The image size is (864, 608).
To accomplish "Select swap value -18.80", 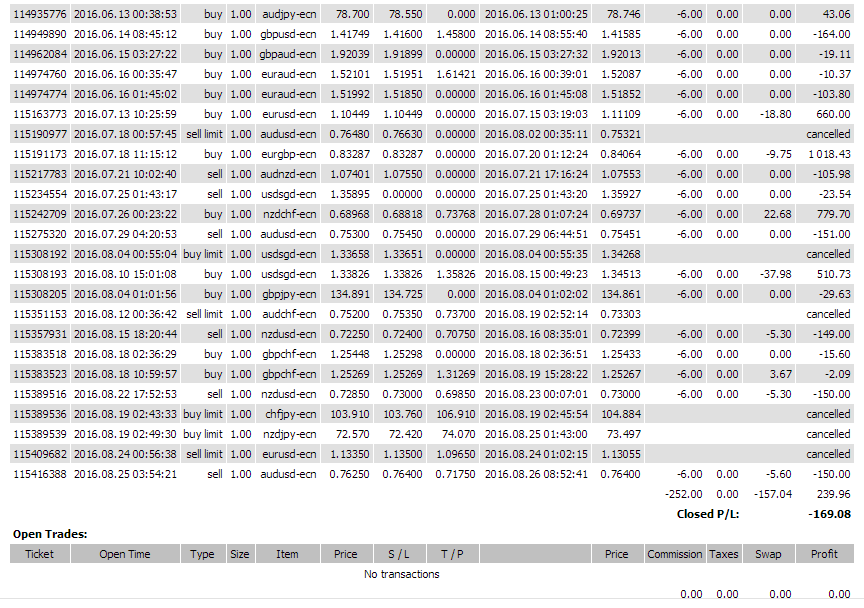I will 775,114.
